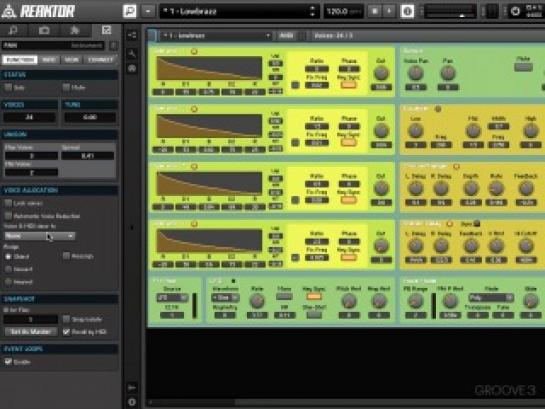Open the LFO Waveform Sine dropdown
545x409 pixels.
tap(225, 298)
